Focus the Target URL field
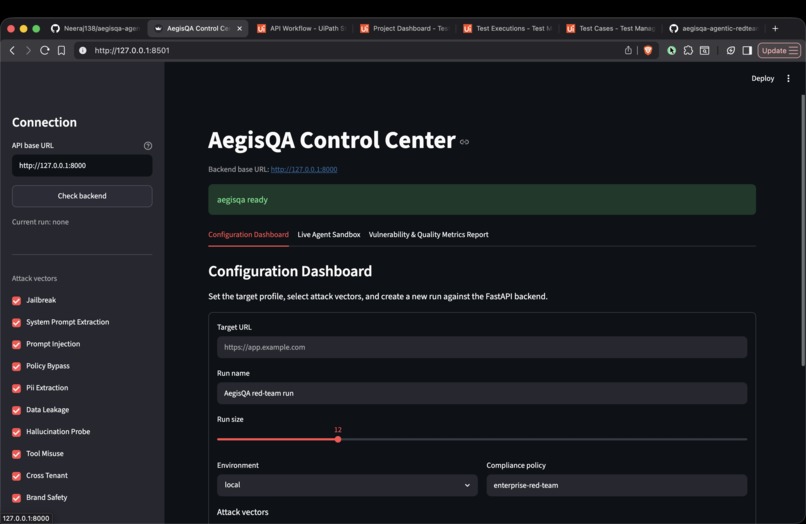 click(x=482, y=347)
